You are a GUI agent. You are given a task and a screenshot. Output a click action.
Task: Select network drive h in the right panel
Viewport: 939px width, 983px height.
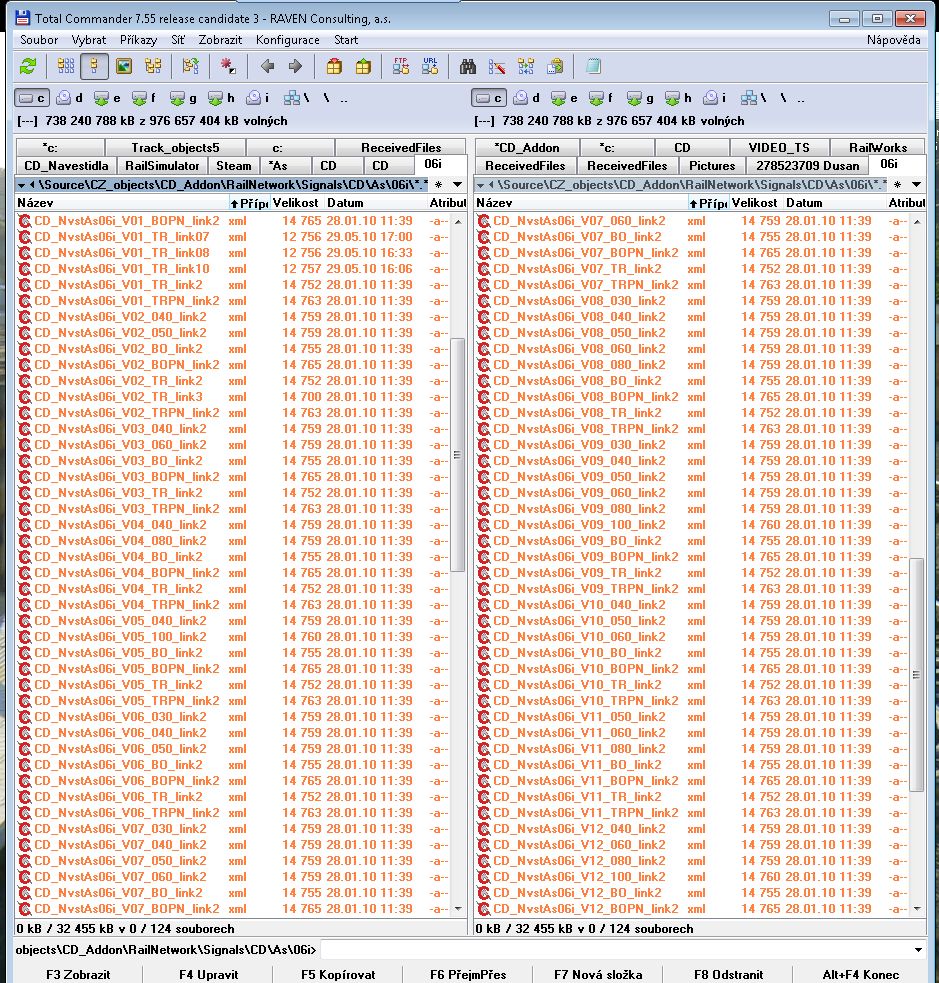click(678, 98)
